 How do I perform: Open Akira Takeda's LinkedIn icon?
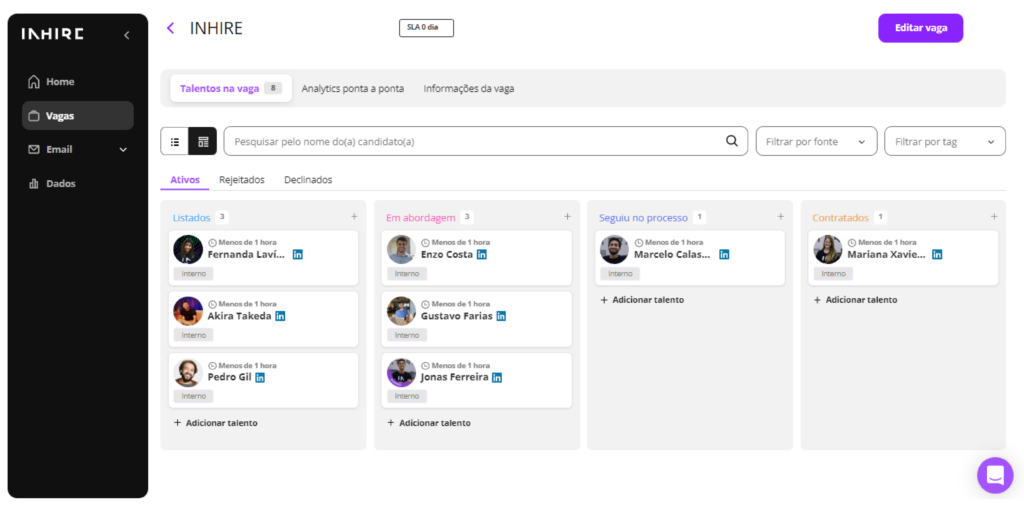tap(280, 316)
